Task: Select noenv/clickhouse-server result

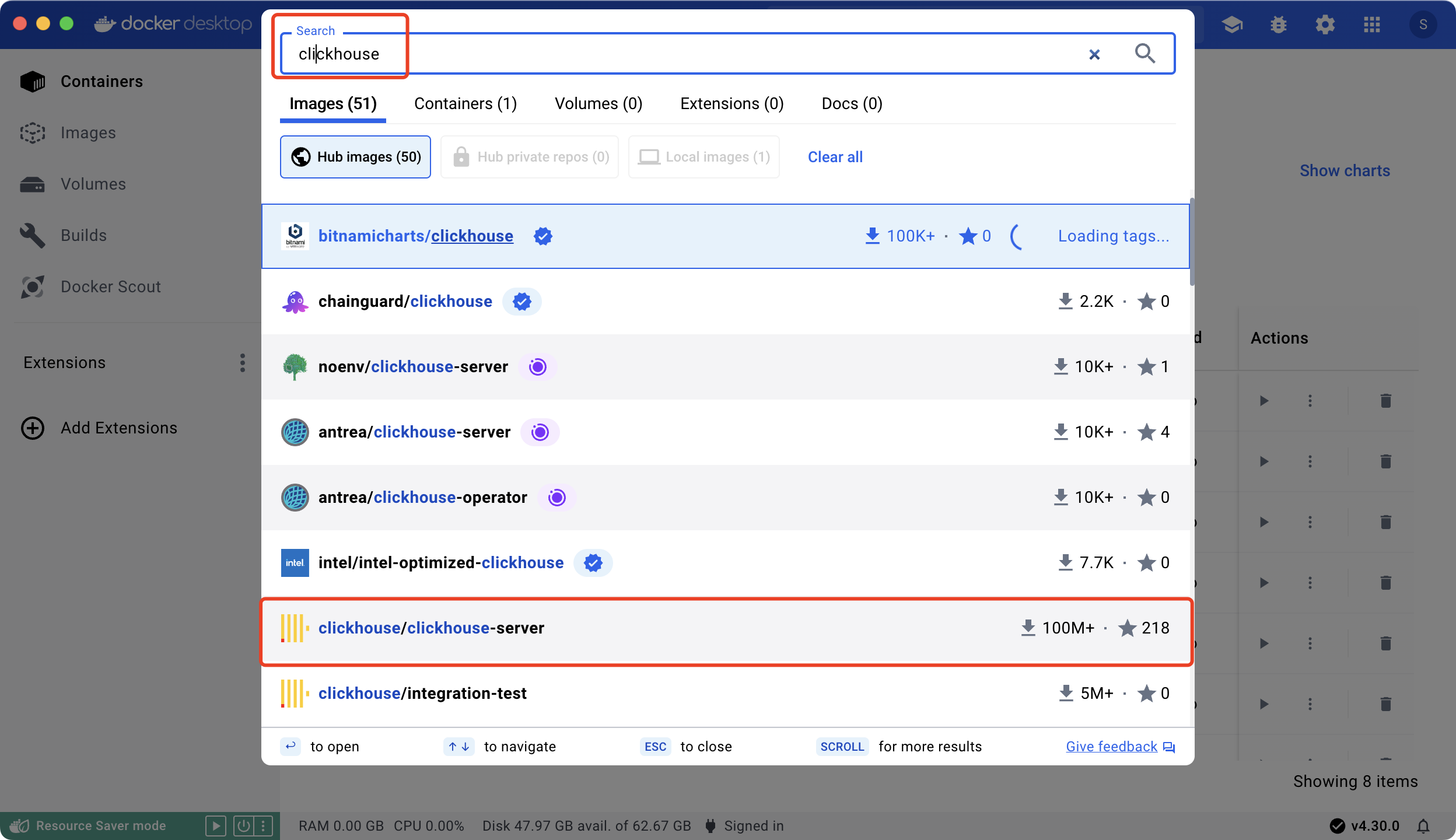Action: tap(725, 367)
